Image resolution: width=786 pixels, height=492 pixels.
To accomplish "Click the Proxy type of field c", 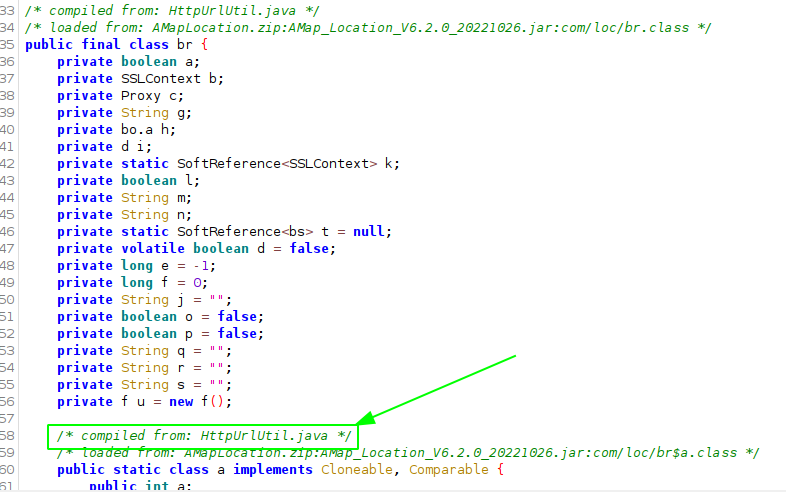I will click(x=141, y=95).
